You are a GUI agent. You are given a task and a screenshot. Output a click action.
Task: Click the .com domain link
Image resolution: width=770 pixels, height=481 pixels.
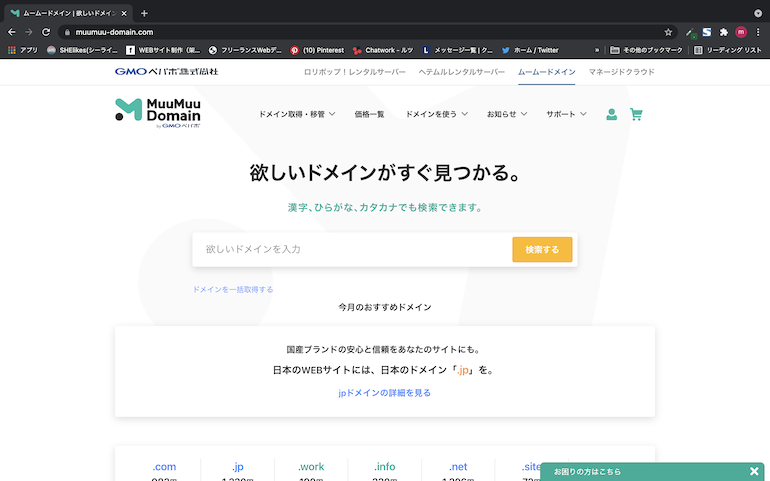point(164,466)
